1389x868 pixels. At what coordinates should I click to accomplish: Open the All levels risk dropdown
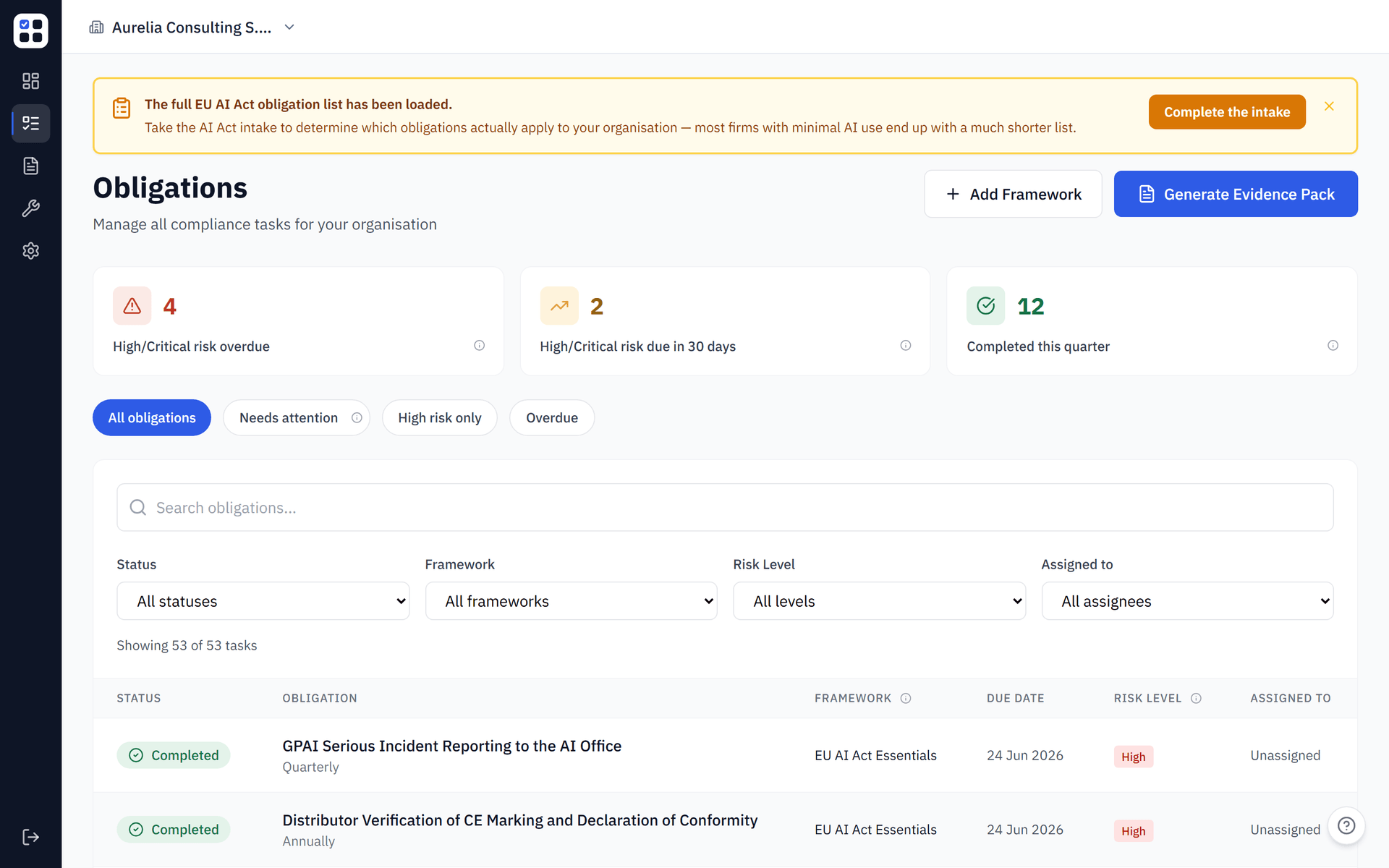(x=880, y=601)
